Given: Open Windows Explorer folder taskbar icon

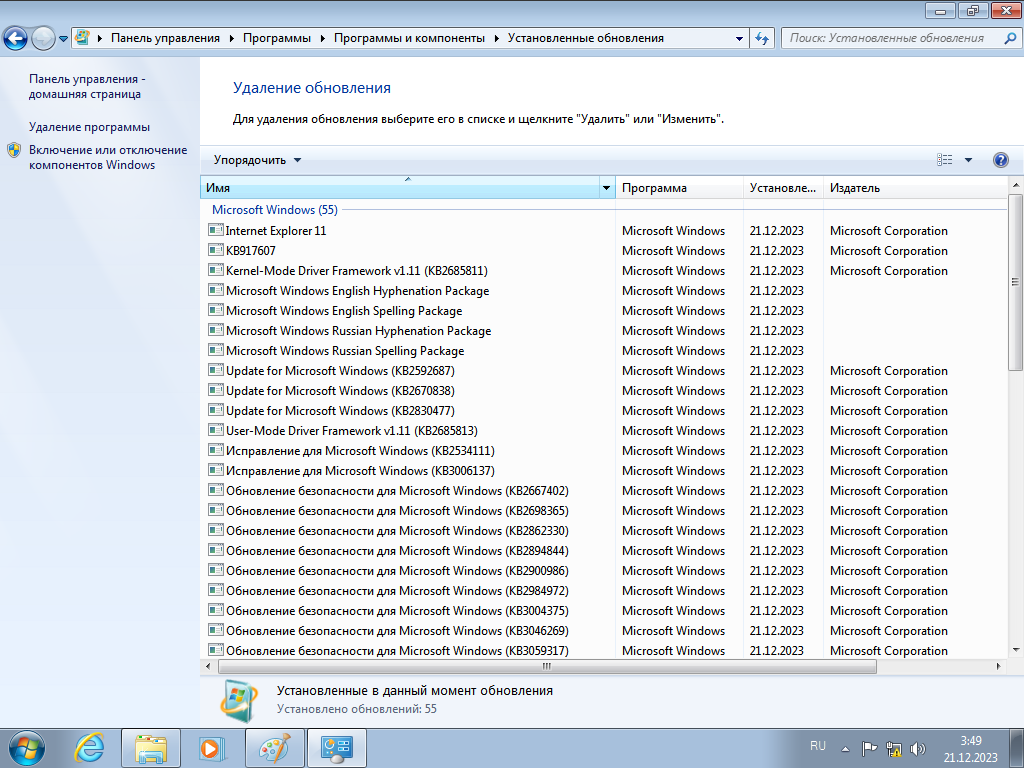Looking at the screenshot, I should (x=151, y=747).
